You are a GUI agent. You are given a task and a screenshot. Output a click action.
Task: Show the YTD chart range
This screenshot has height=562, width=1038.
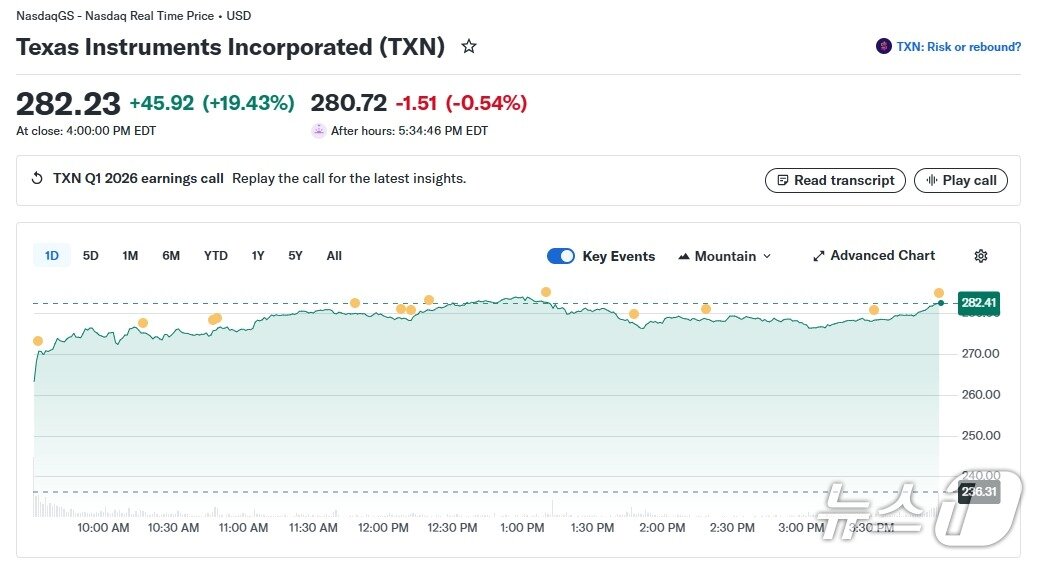coord(216,256)
